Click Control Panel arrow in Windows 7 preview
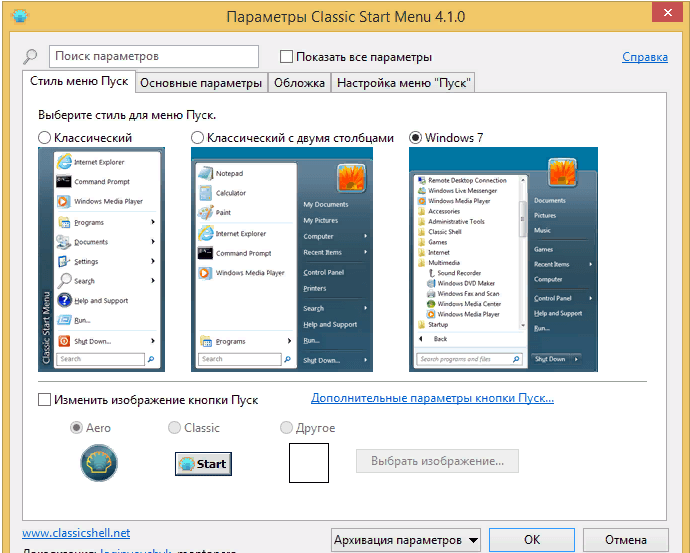 pyautogui.click(x=590, y=298)
